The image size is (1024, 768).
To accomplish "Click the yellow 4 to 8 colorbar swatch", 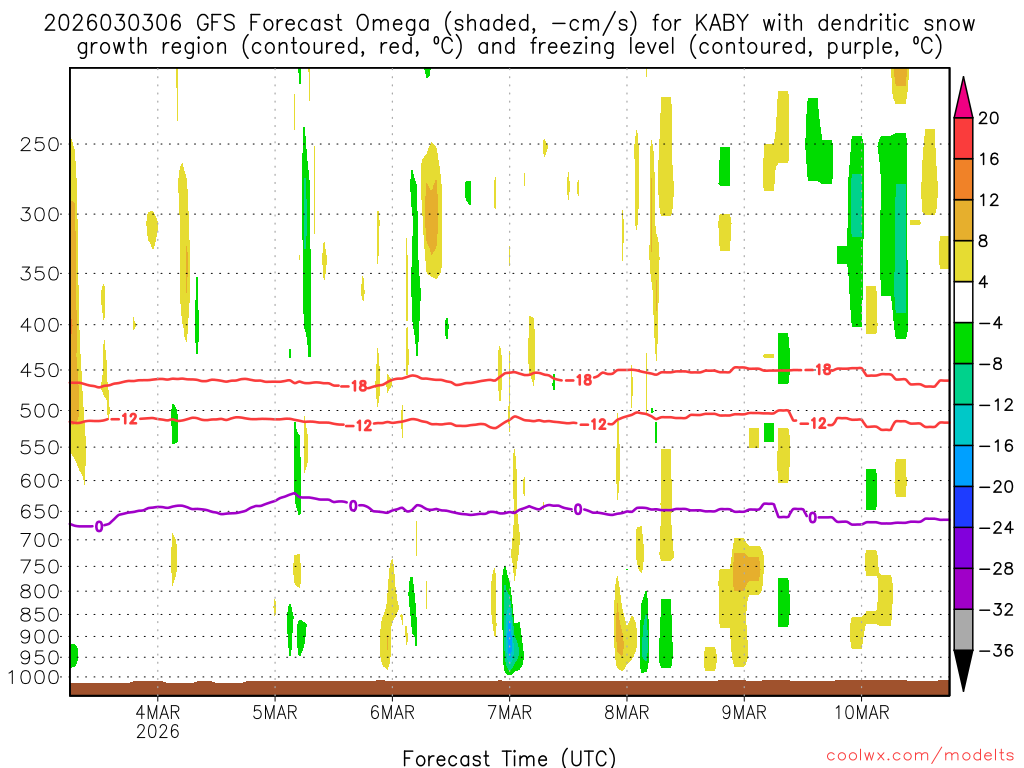I will pos(963,262).
